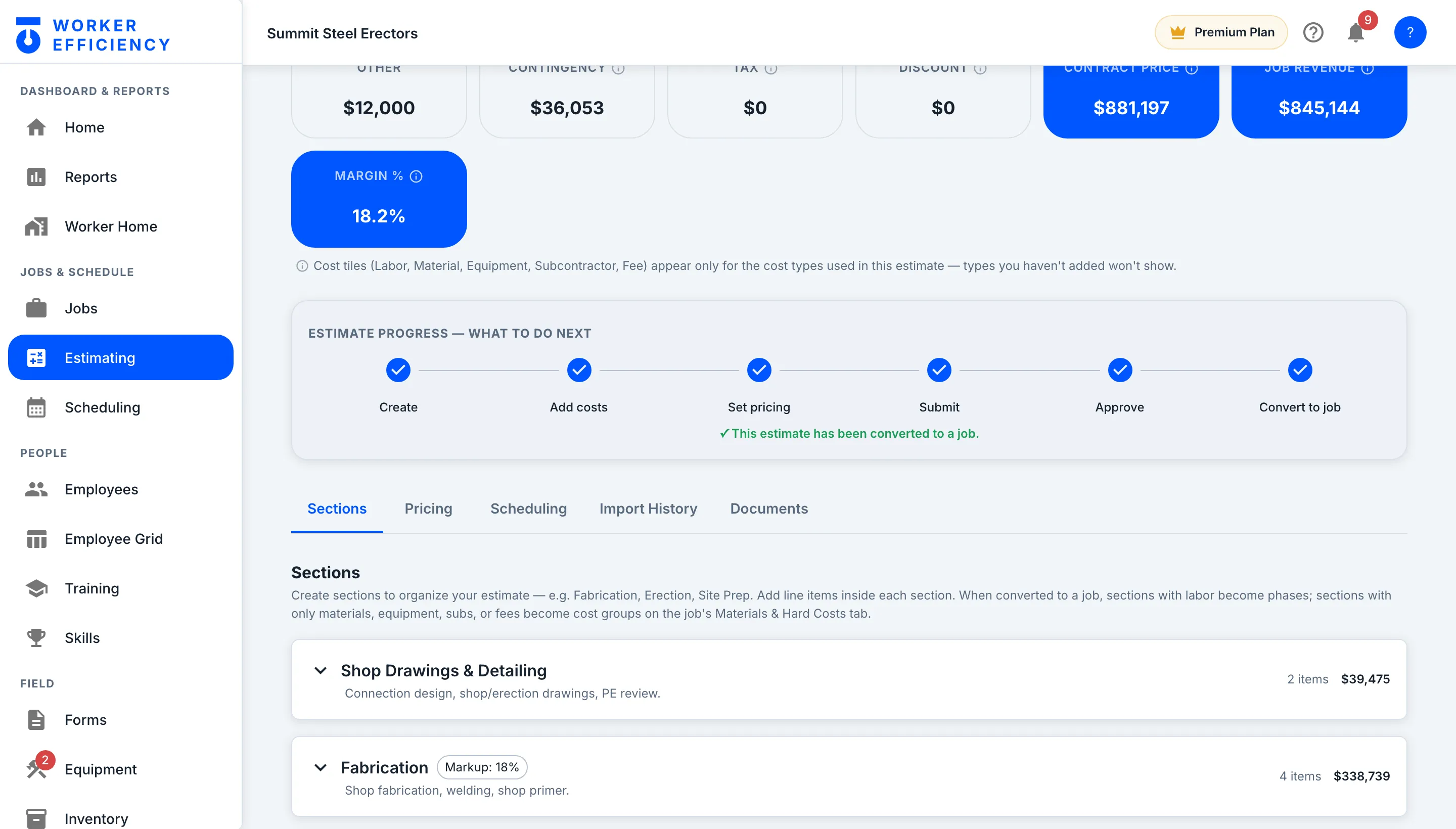Open Scheduling calendar item in sidebar
The width and height of the screenshot is (1456, 829).
pyautogui.click(x=121, y=407)
